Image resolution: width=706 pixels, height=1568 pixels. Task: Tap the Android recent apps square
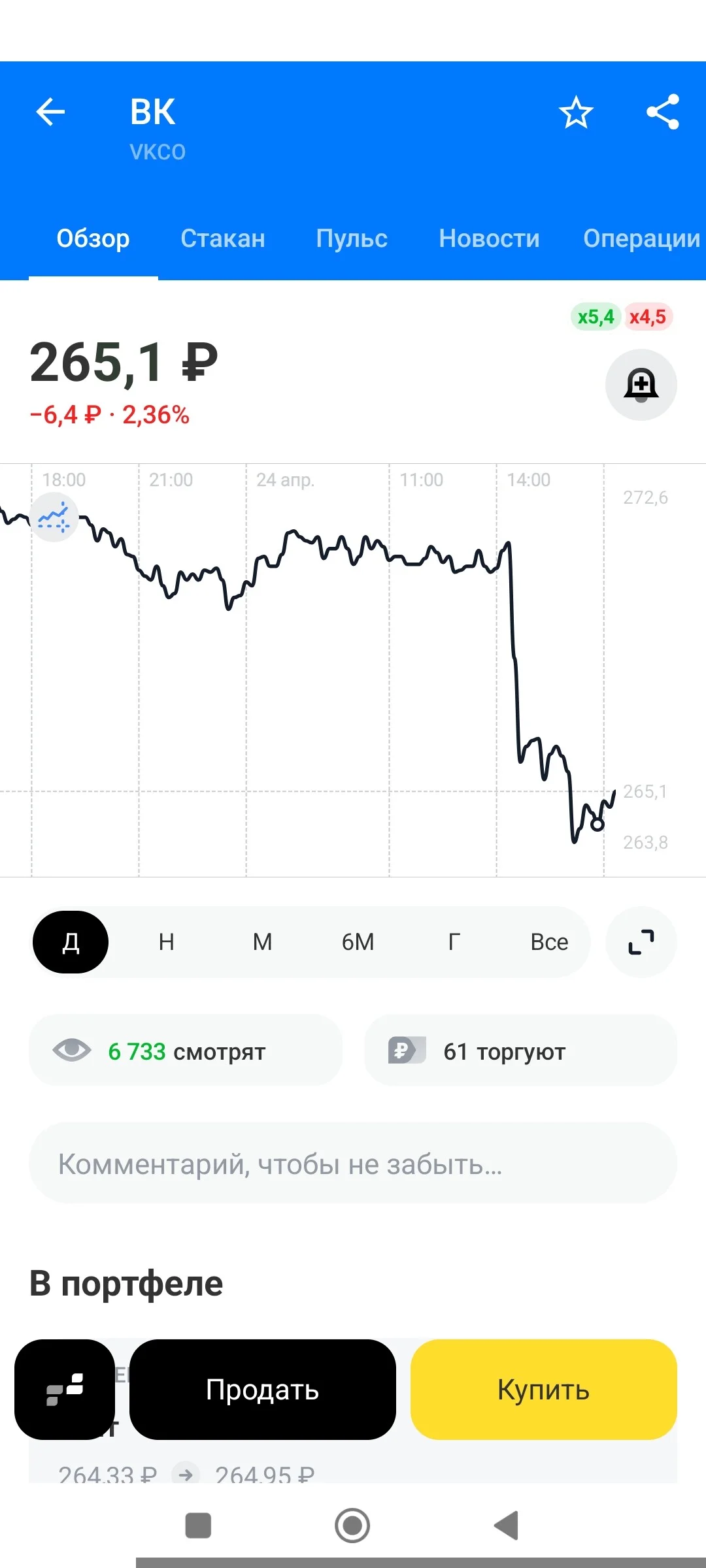[x=198, y=1526]
